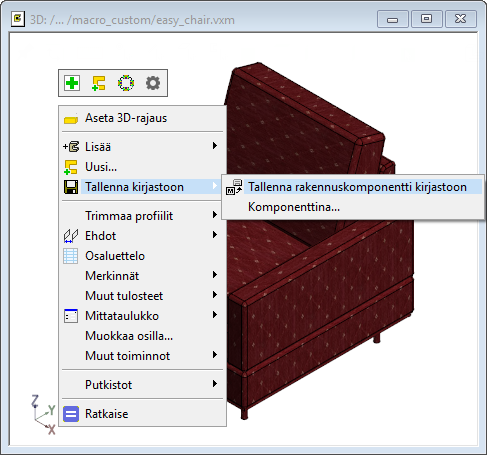
Task: Choose Uusi... from the context menu
Action: [x=142, y=167]
